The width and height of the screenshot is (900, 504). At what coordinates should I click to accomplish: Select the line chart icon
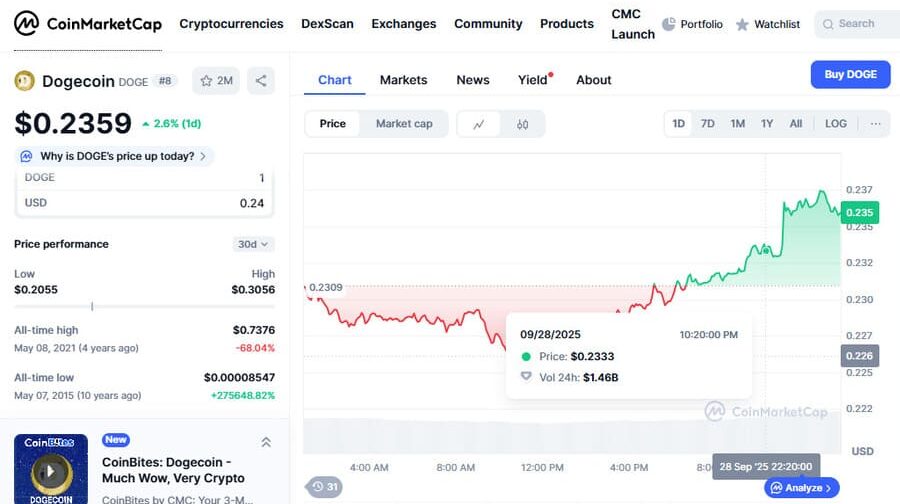479,124
